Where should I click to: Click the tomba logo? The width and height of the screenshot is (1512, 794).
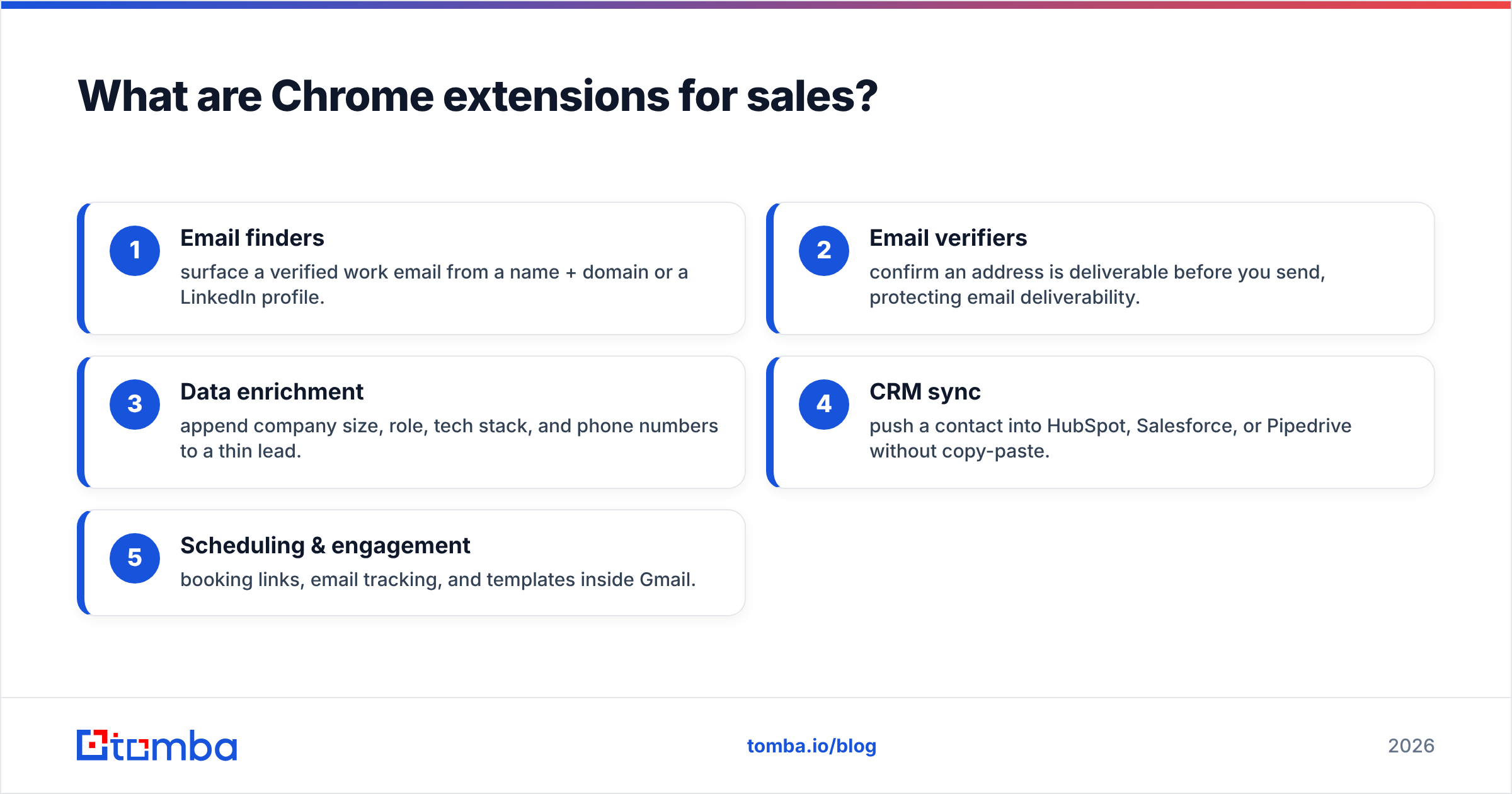click(157, 745)
